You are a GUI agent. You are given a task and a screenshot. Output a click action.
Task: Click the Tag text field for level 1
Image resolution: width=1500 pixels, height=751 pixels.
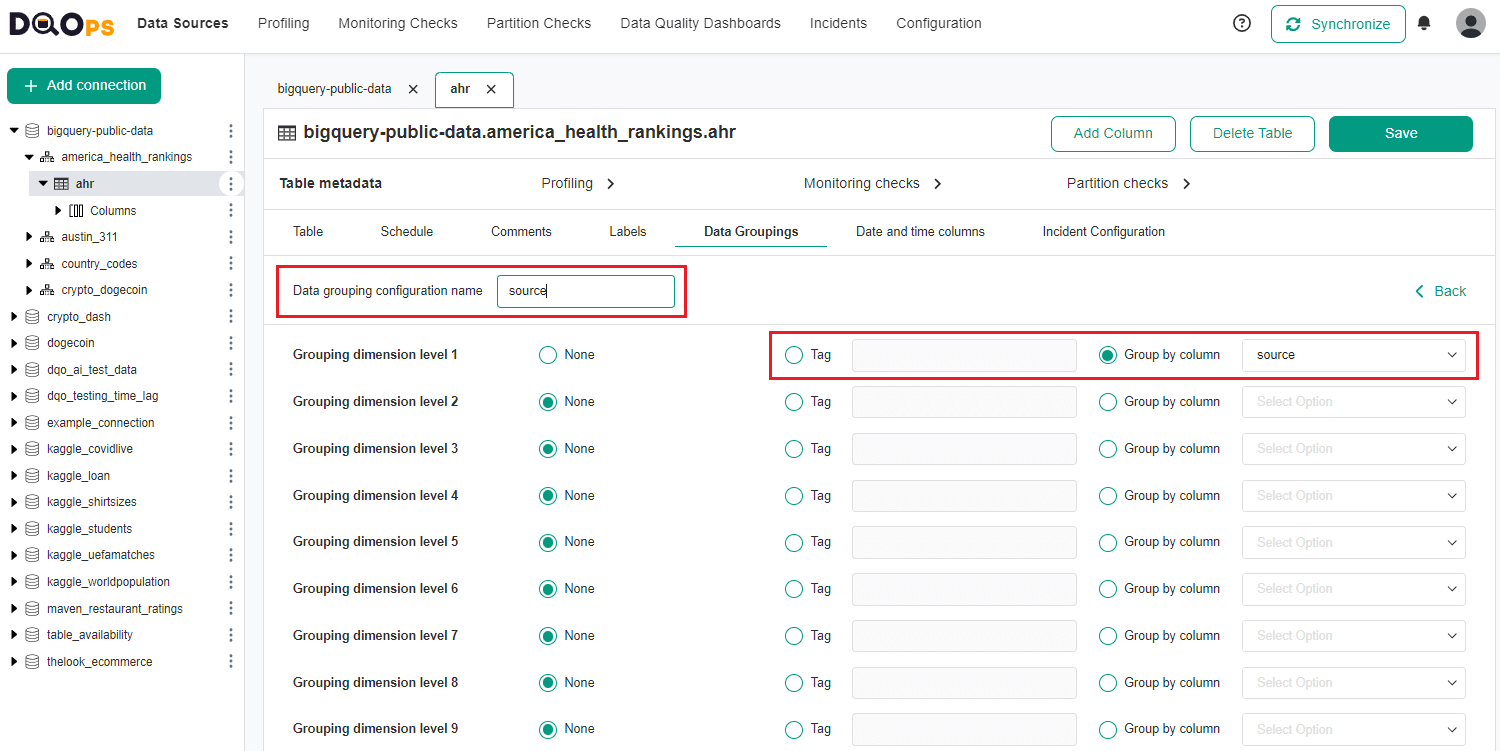[x=964, y=355]
